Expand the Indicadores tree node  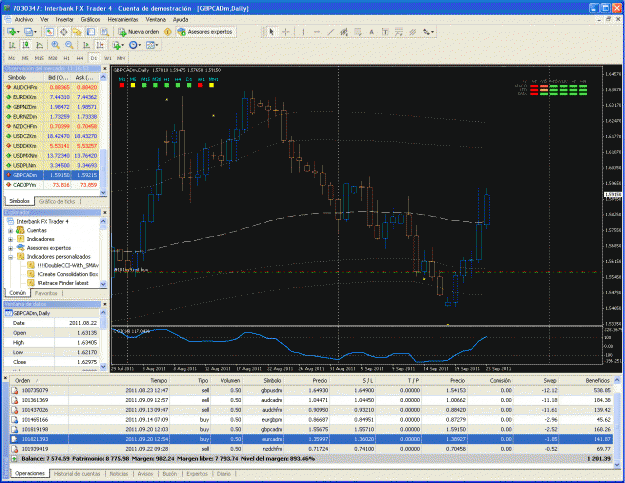point(11,239)
